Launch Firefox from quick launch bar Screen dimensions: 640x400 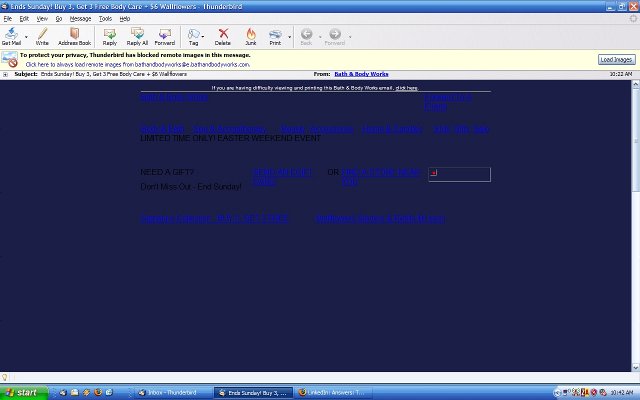click(98, 392)
